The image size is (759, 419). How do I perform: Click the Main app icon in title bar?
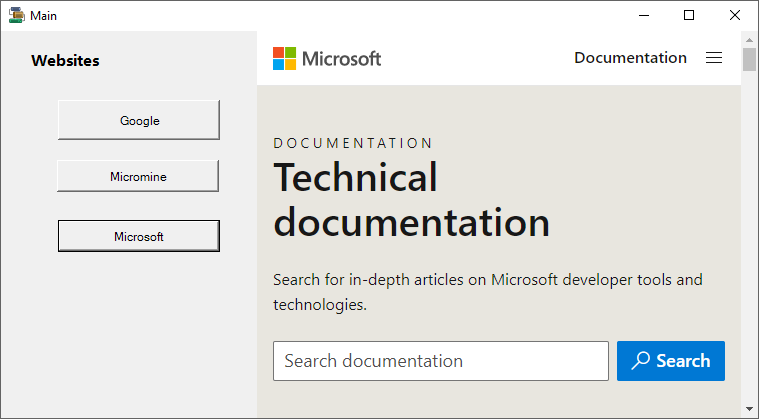[16, 15]
